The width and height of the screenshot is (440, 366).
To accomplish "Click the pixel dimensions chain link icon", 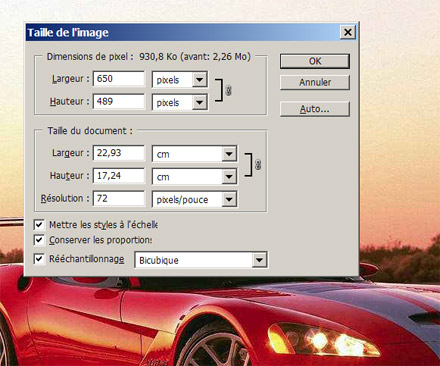I will (228, 90).
